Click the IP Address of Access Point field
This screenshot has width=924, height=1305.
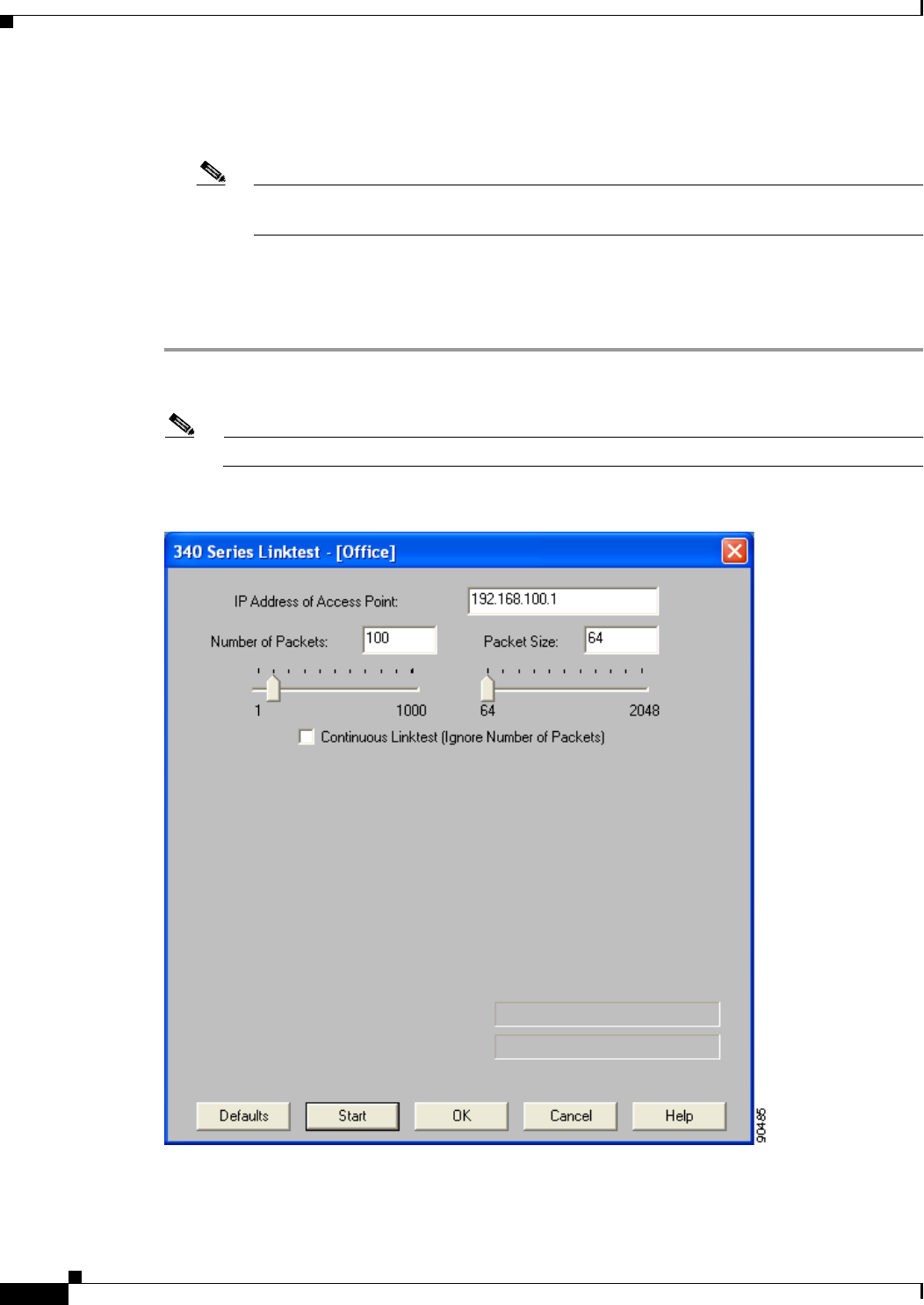click(563, 600)
